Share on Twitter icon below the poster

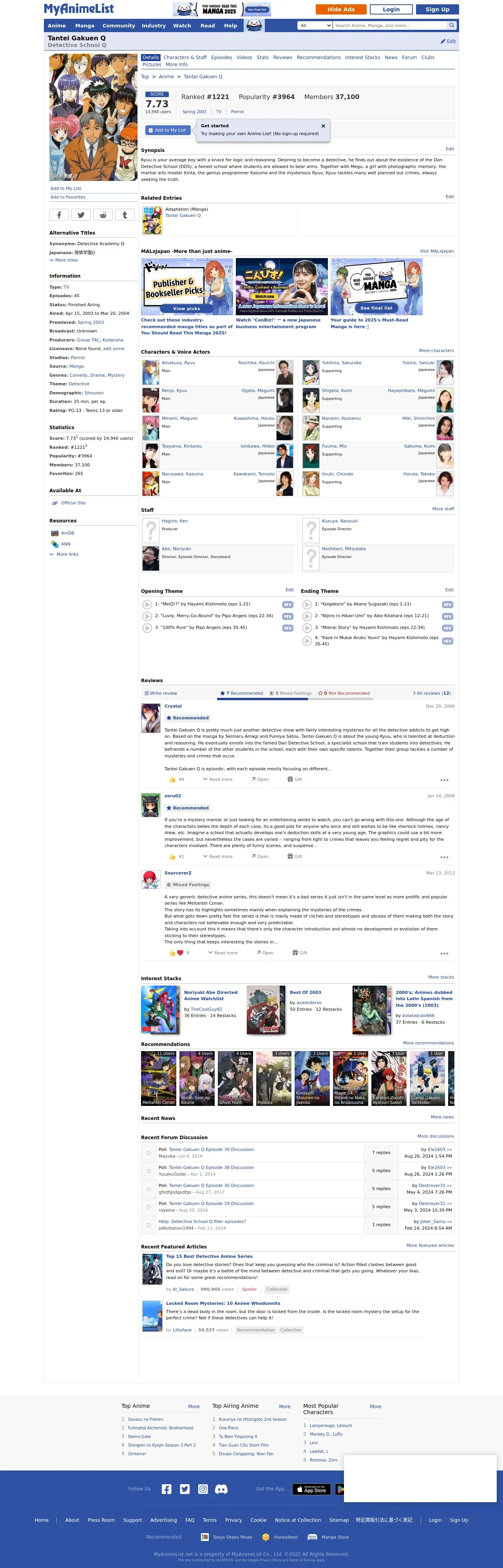pos(81,215)
